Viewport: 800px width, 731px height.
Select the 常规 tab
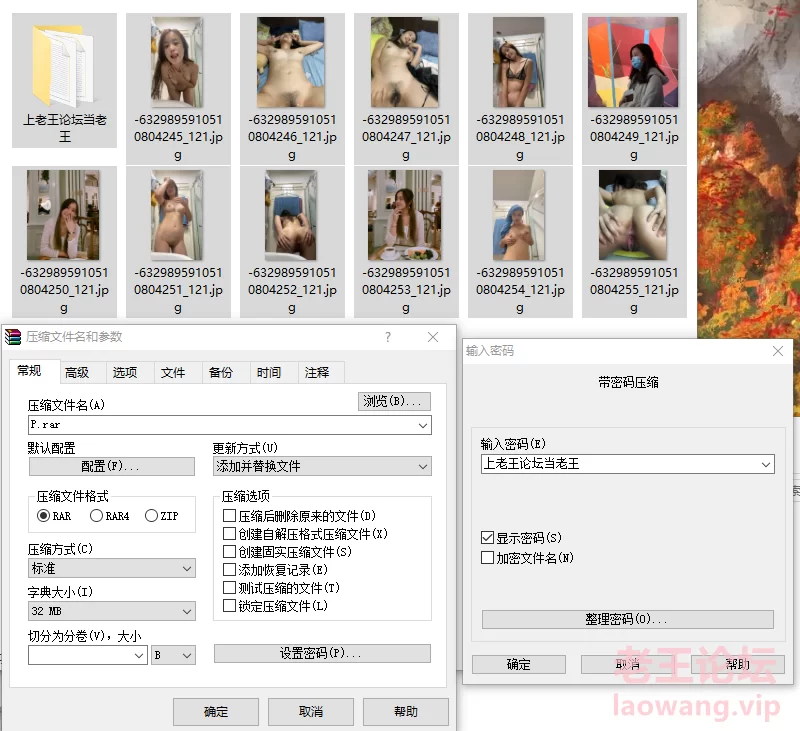(29, 371)
